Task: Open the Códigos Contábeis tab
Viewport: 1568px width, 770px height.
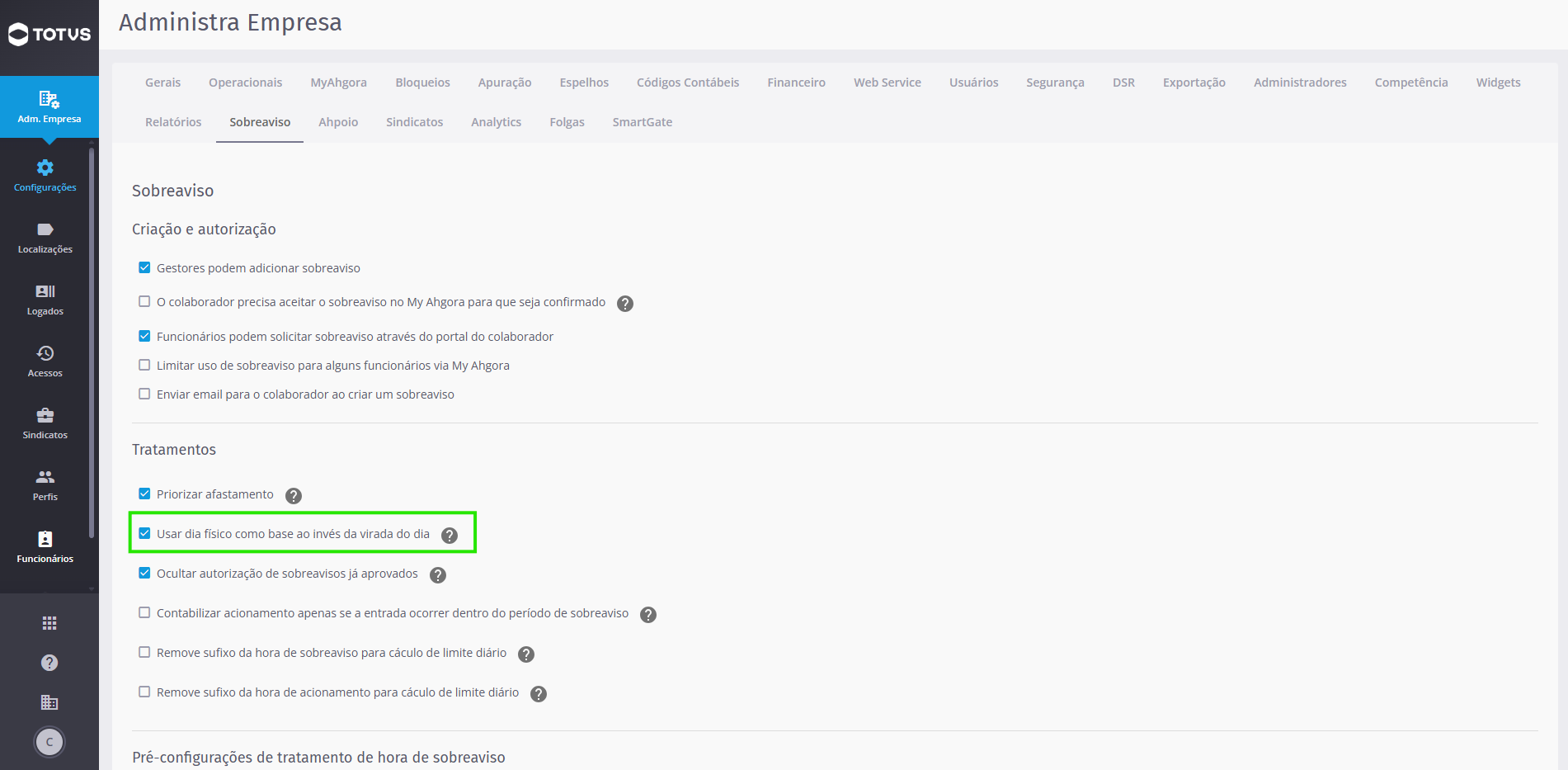Action: [688, 83]
